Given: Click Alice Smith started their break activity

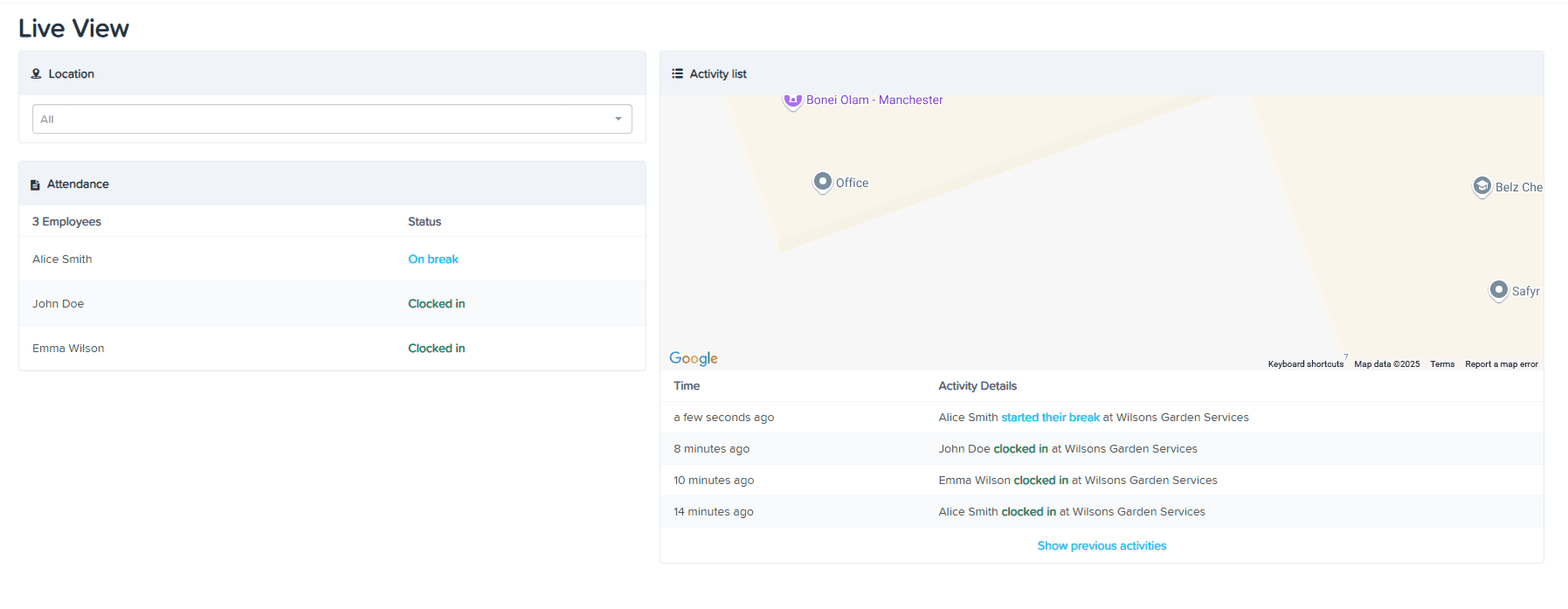Looking at the screenshot, I should pyautogui.click(x=1094, y=418).
